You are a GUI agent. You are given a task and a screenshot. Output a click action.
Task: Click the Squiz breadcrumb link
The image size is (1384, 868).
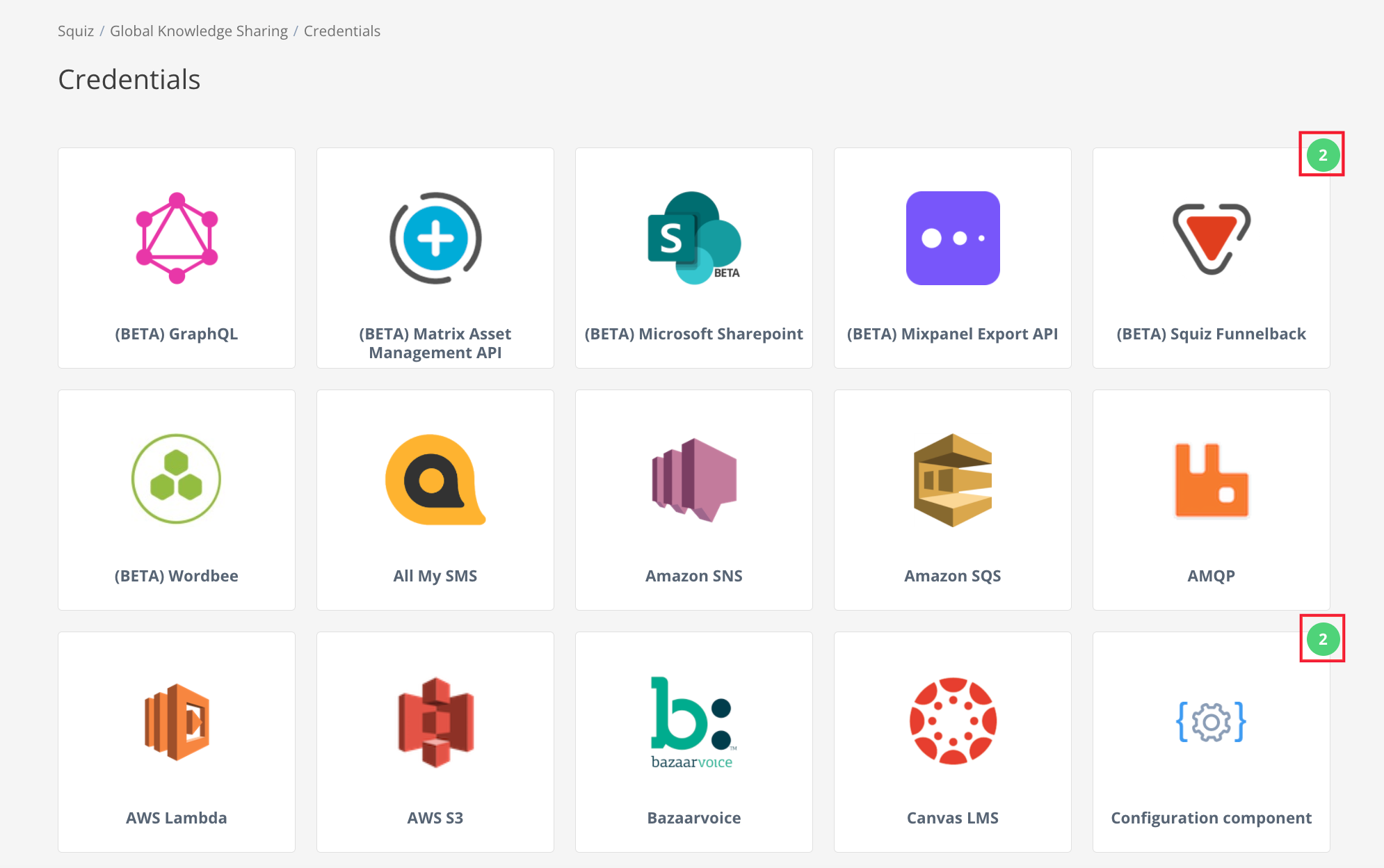pyautogui.click(x=76, y=31)
